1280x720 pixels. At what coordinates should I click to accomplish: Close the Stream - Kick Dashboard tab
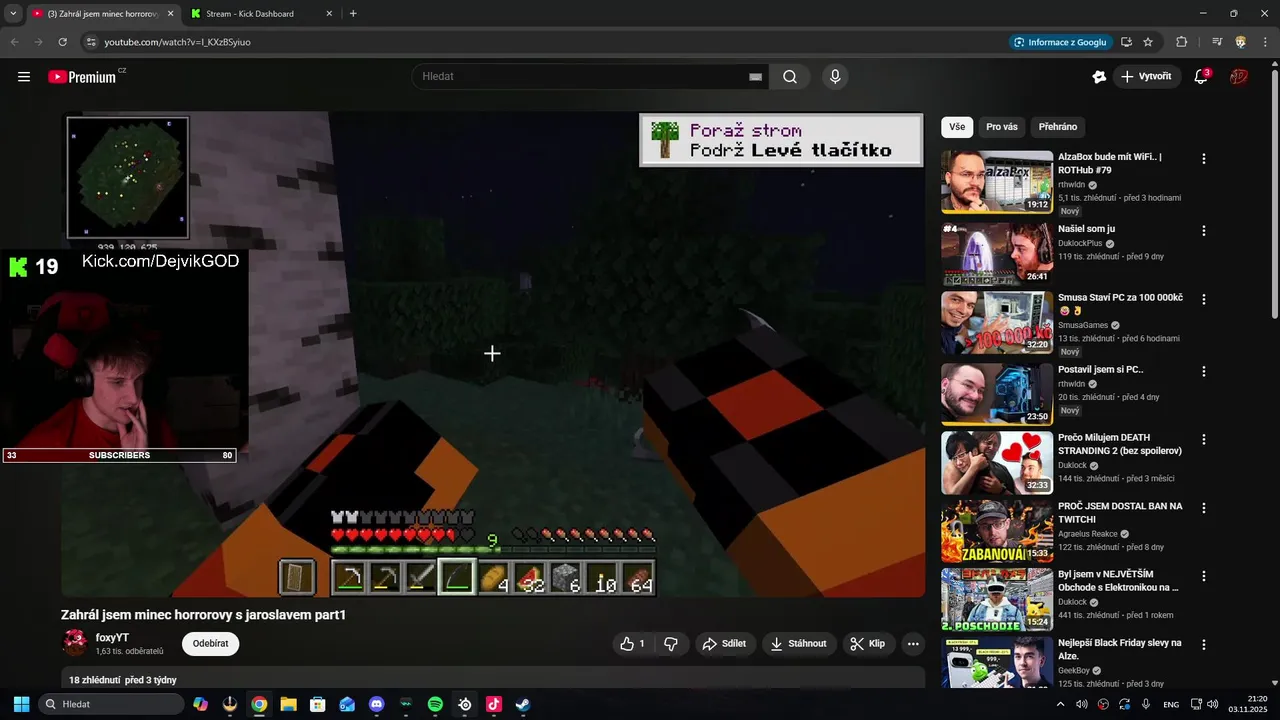(330, 14)
